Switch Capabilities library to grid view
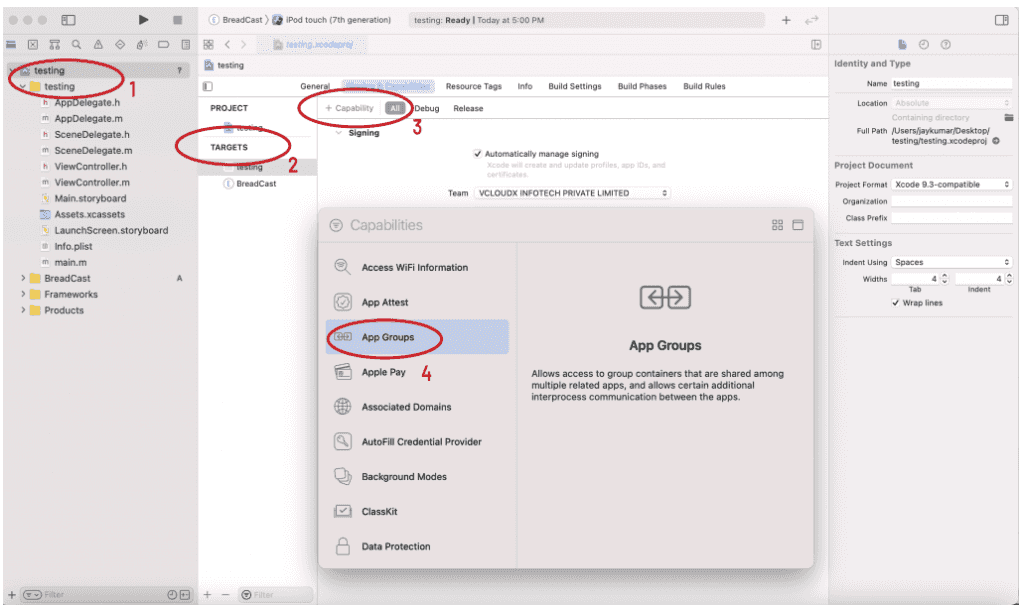The image size is (1019, 608). coord(777,225)
